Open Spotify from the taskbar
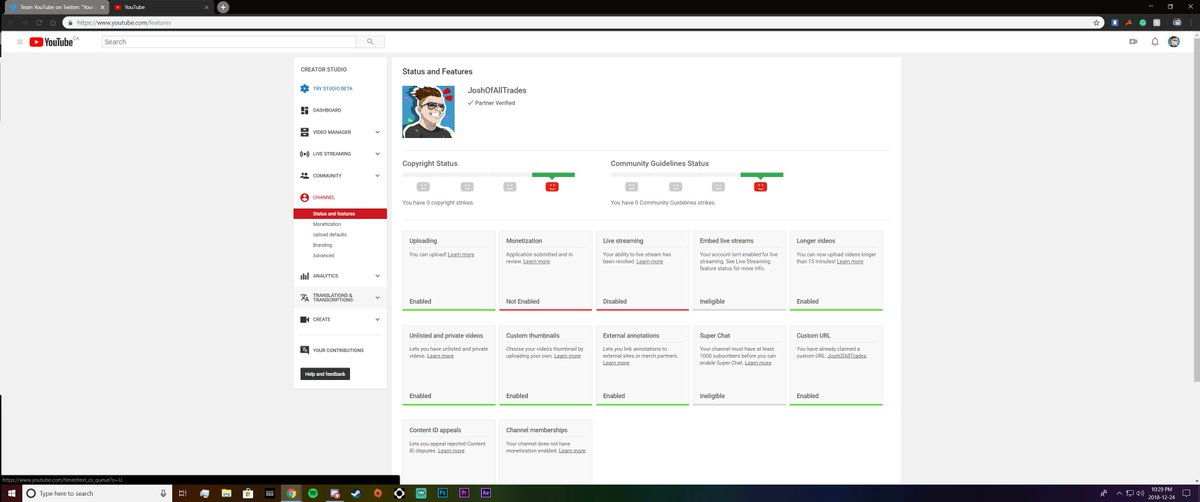1200x502 pixels. point(312,494)
